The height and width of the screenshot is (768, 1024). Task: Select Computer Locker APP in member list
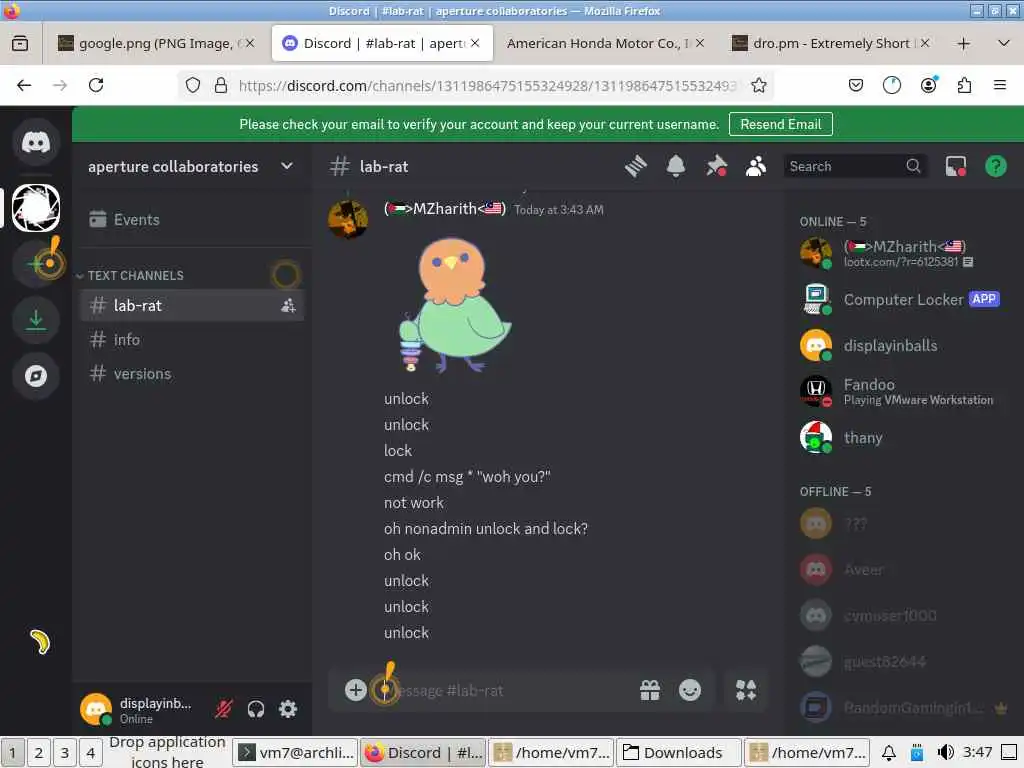pyautogui.click(x=903, y=300)
